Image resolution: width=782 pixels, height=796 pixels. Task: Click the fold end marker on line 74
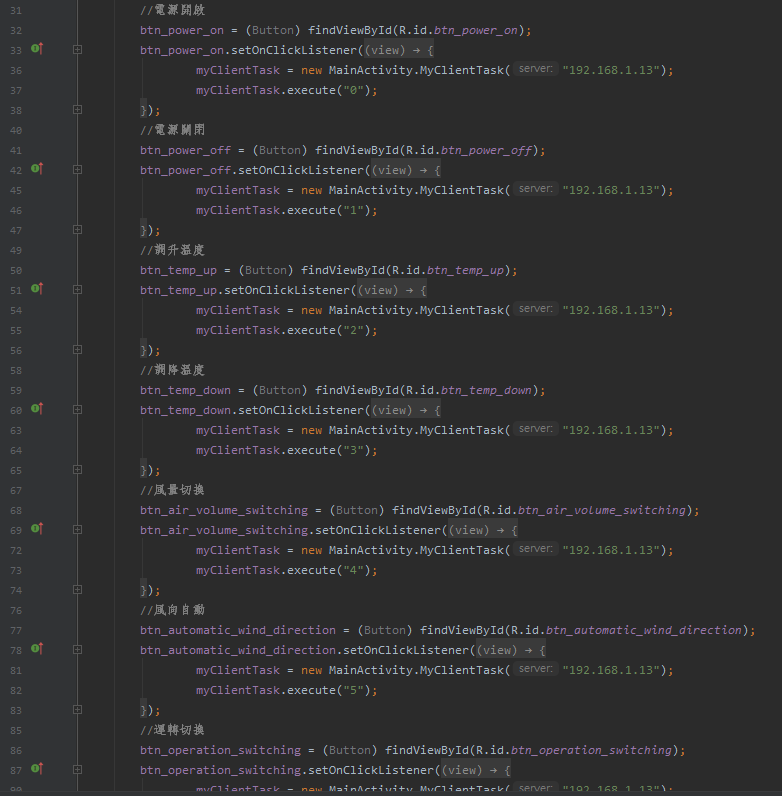coord(77,589)
